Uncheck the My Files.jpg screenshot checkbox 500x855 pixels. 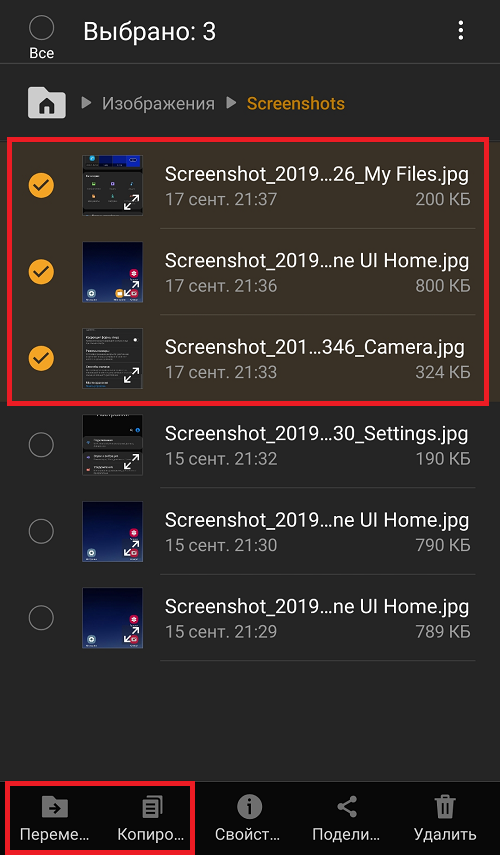[41, 185]
